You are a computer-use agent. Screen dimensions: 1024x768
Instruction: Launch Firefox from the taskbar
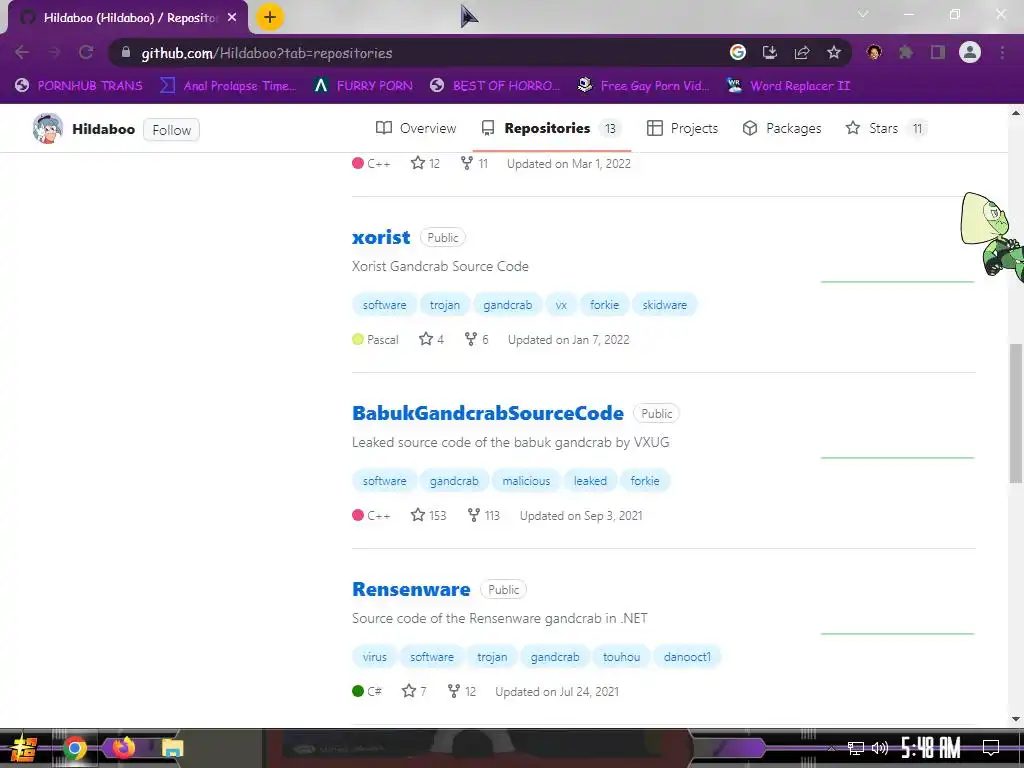click(123, 748)
